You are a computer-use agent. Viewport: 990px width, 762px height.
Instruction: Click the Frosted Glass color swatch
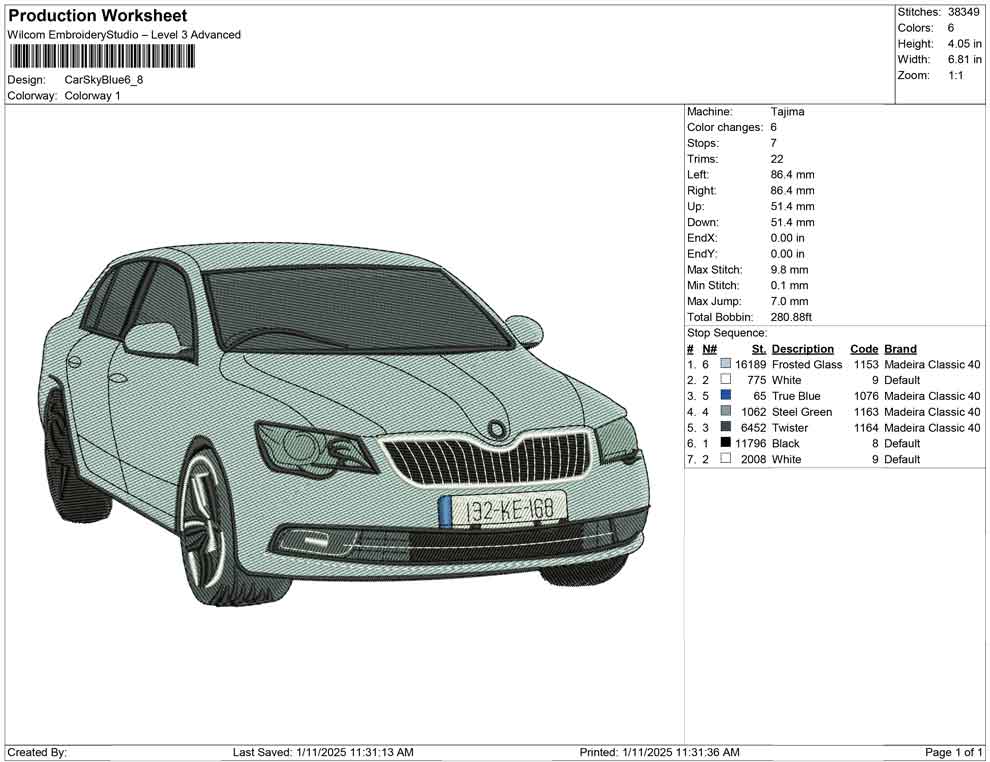726,365
